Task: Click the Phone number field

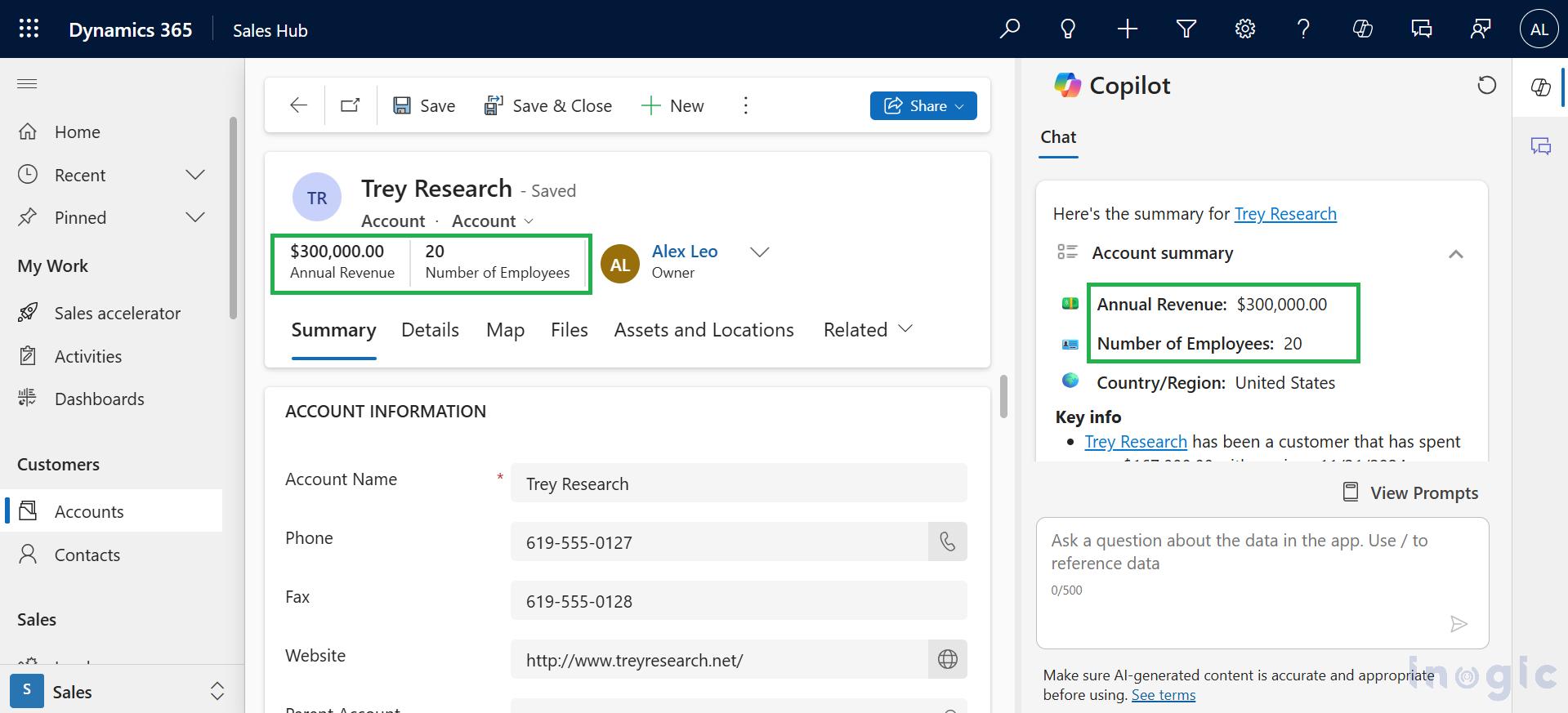Action: pos(719,541)
